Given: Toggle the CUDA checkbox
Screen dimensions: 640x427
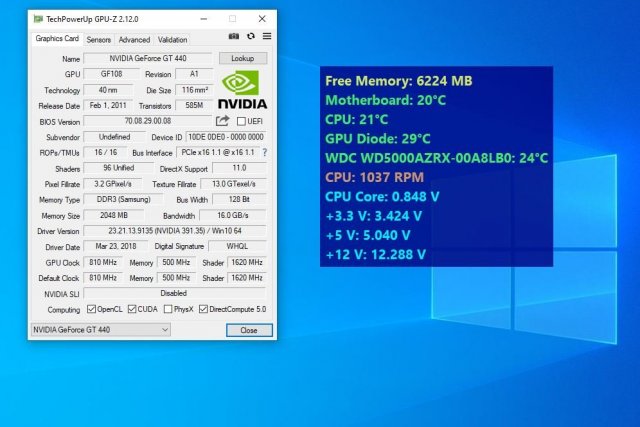Looking at the screenshot, I should point(132,309).
